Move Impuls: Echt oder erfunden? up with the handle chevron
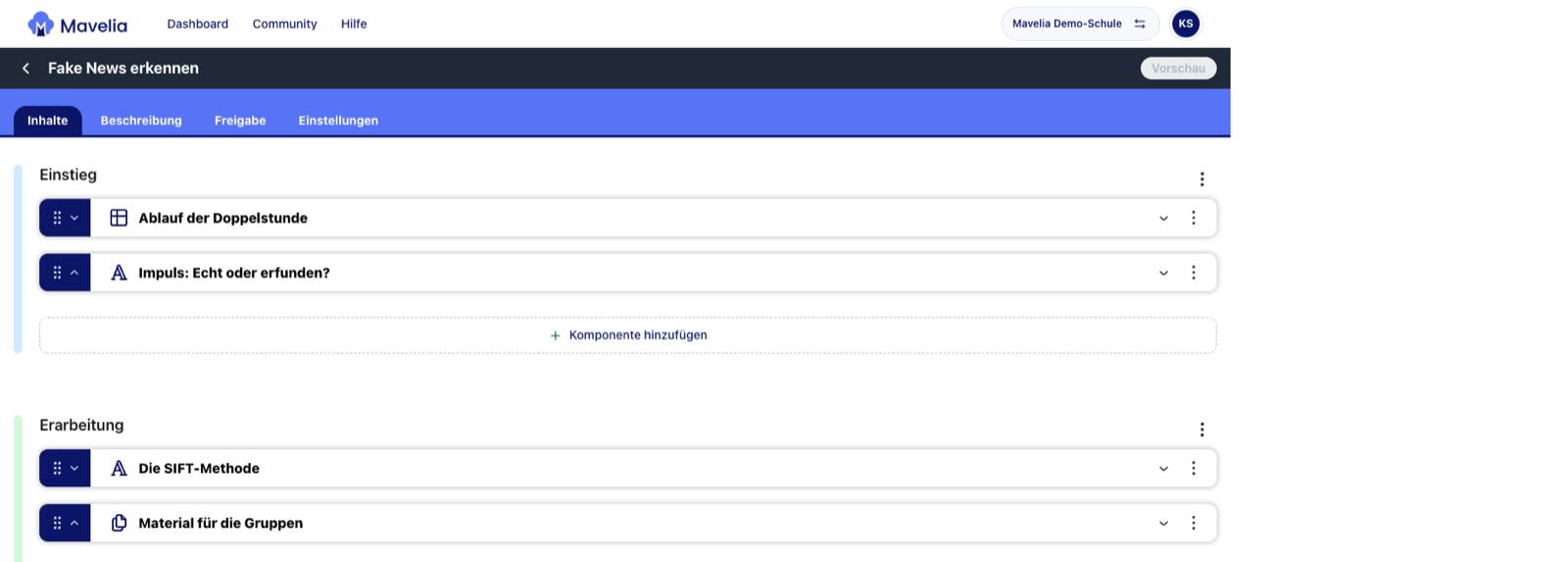Image resolution: width=1568 pixels, height=562 pixels. click(74, 273)
